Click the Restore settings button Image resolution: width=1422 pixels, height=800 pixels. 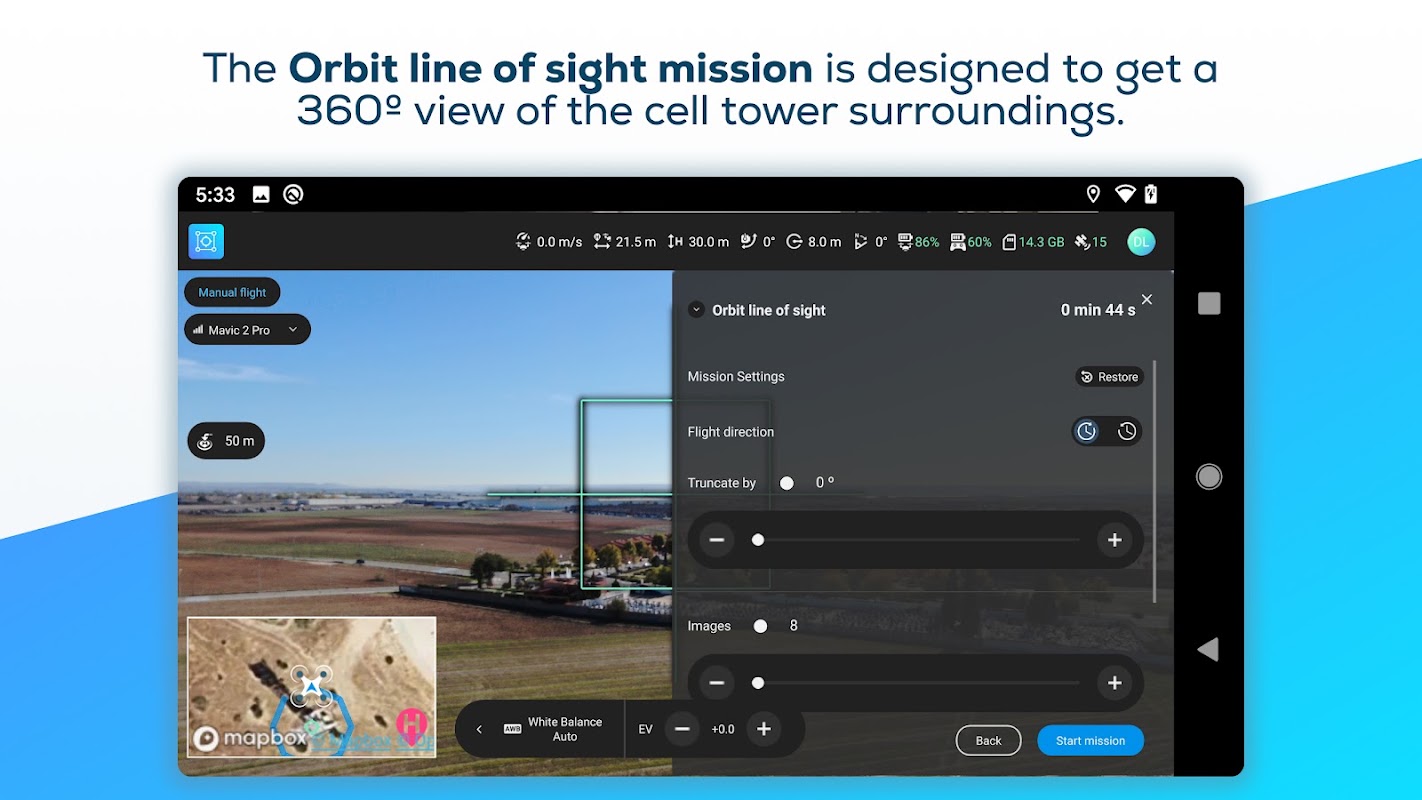coord(1109,377)
